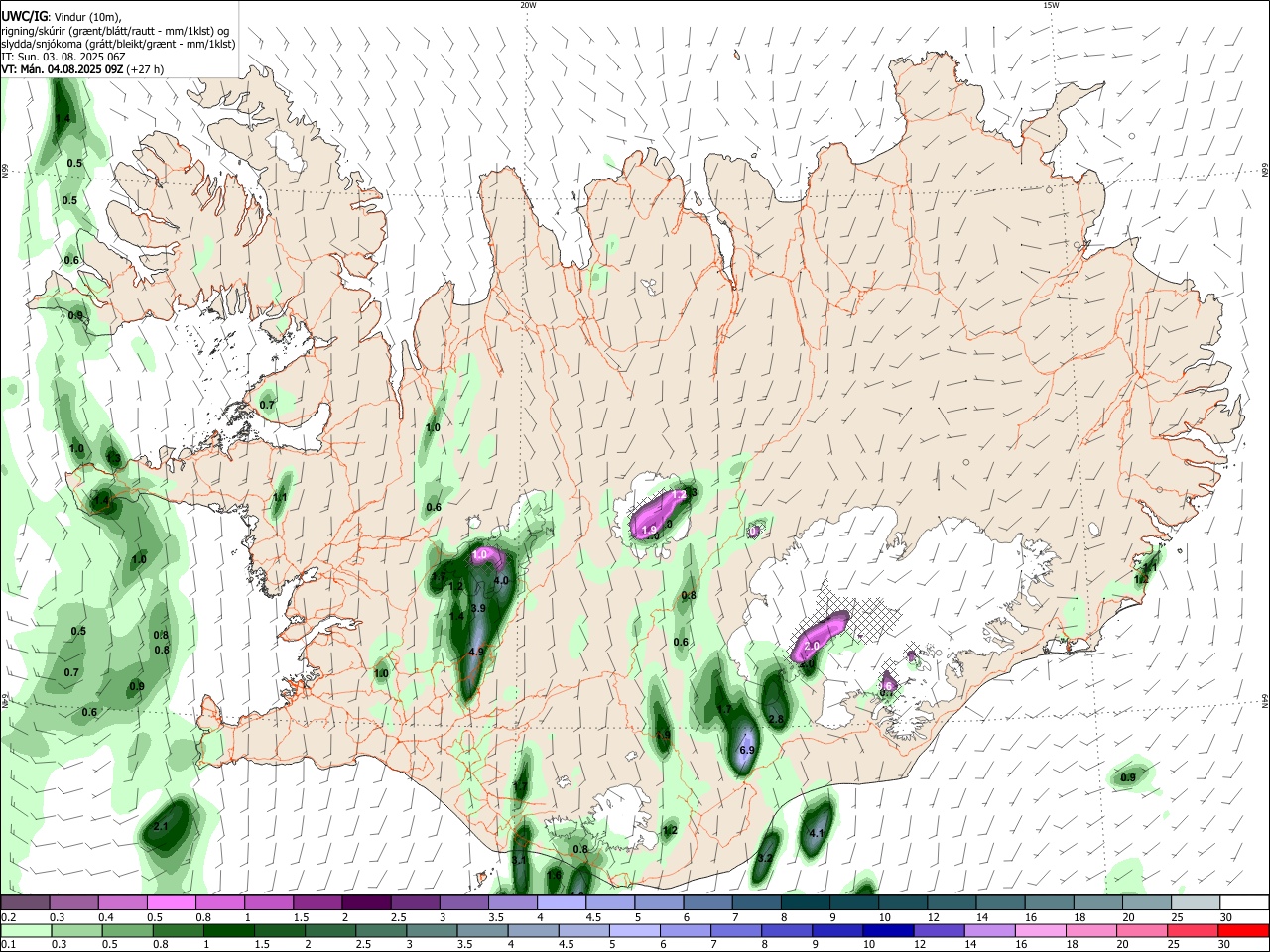1270x952 pixels.
Task: Click the 0.2 label on snow scale
Action: (x=8, y=917)
